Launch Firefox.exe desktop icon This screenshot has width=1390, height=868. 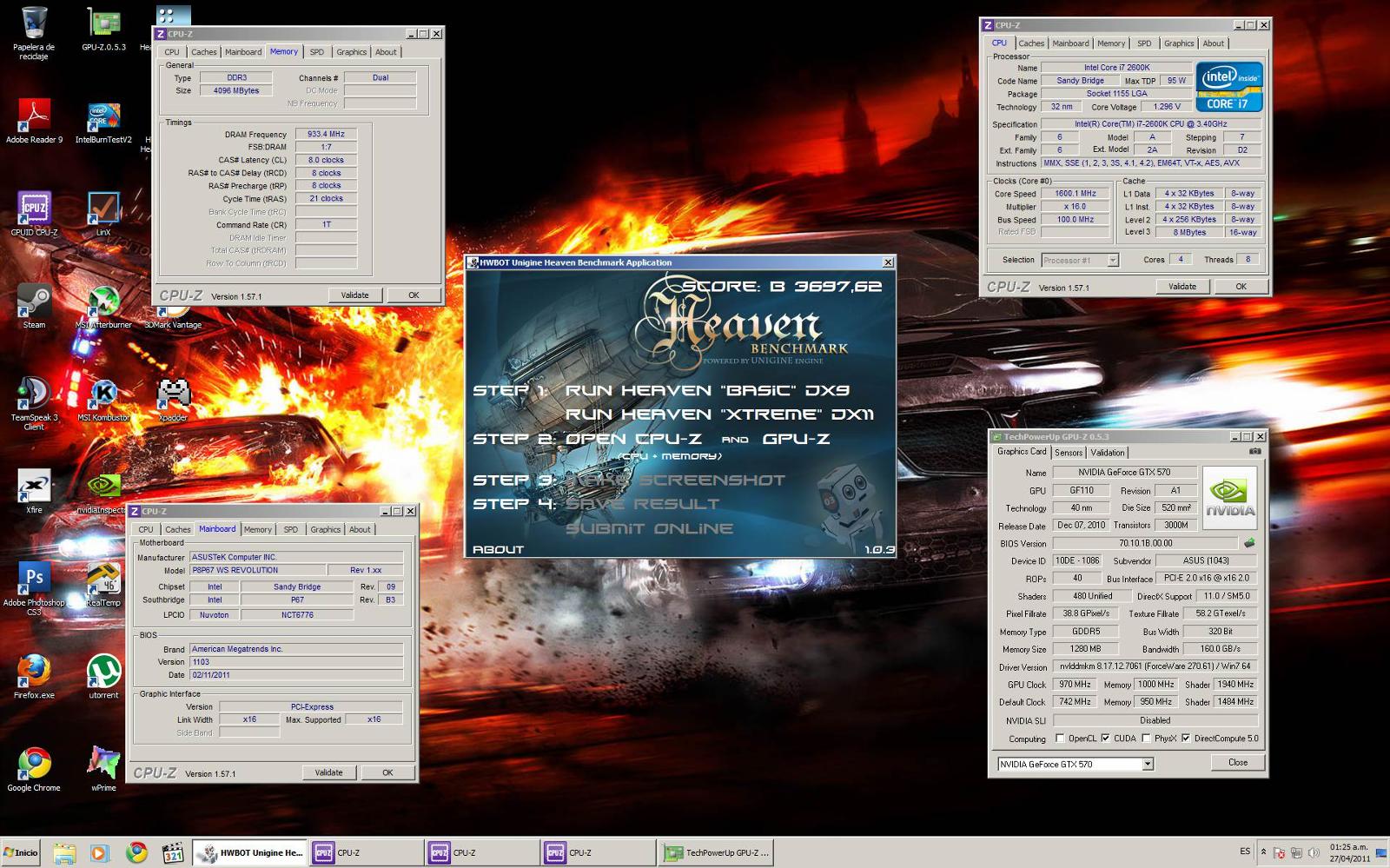pos(34,676)
